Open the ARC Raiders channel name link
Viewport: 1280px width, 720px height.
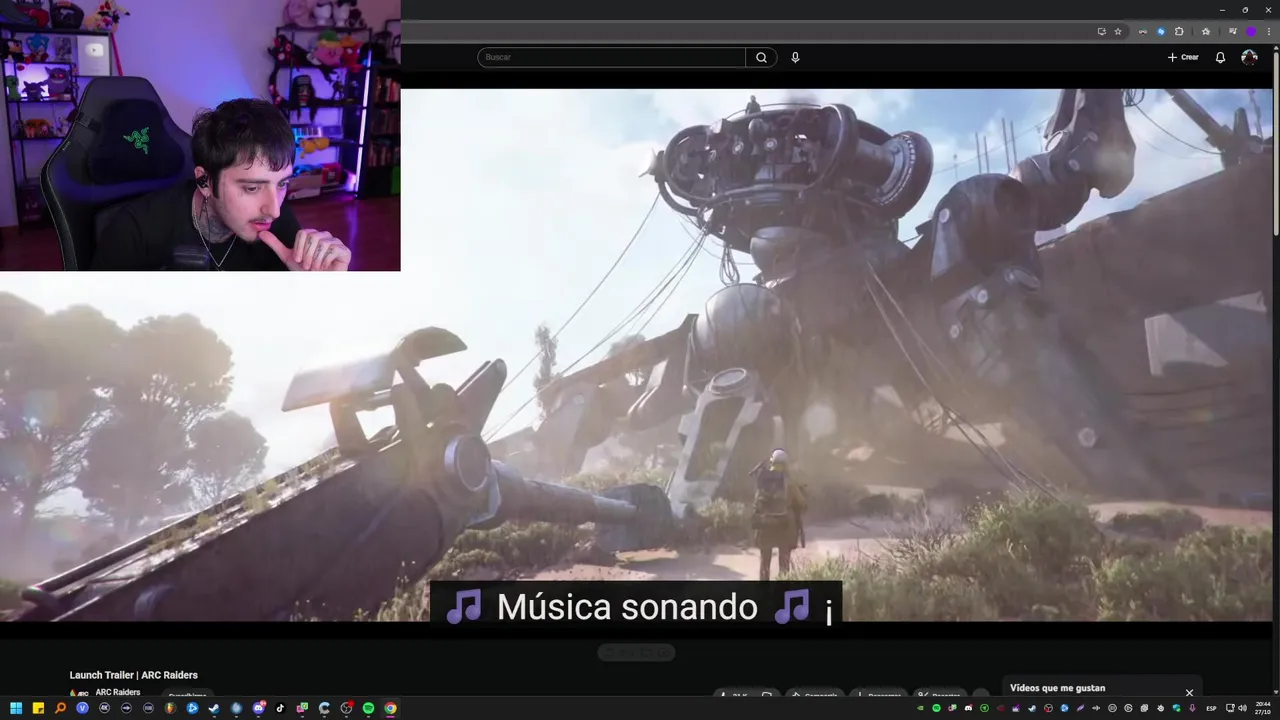click(x=118, y=692)
